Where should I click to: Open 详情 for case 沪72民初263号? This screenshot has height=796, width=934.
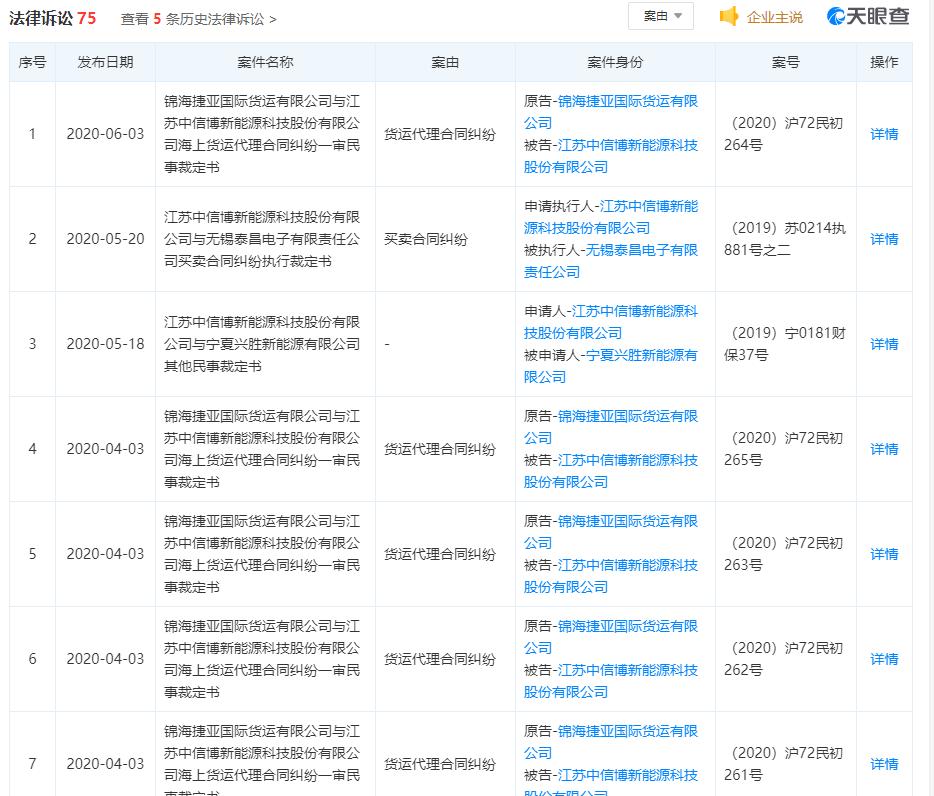(884, 554)
